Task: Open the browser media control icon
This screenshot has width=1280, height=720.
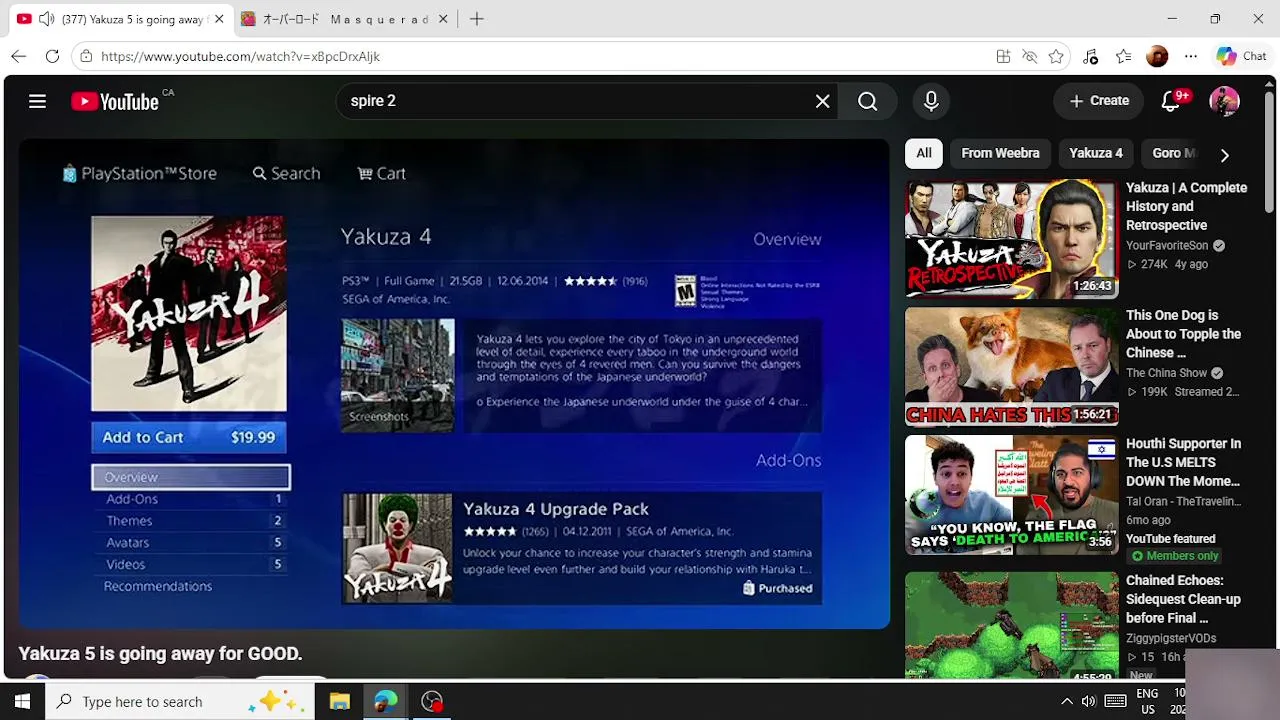Action: (x=1091, y=56)
